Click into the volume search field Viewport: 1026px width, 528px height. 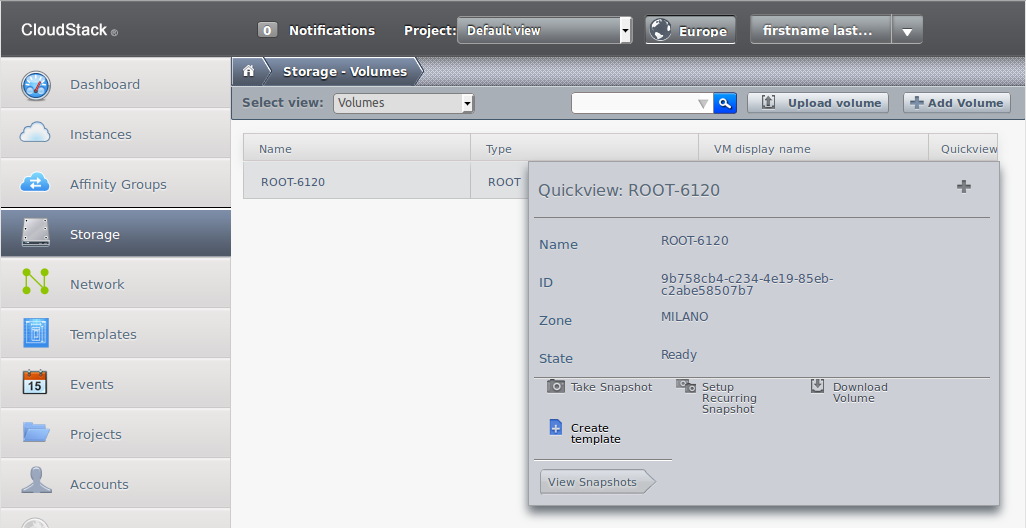(x=633, y=103)
